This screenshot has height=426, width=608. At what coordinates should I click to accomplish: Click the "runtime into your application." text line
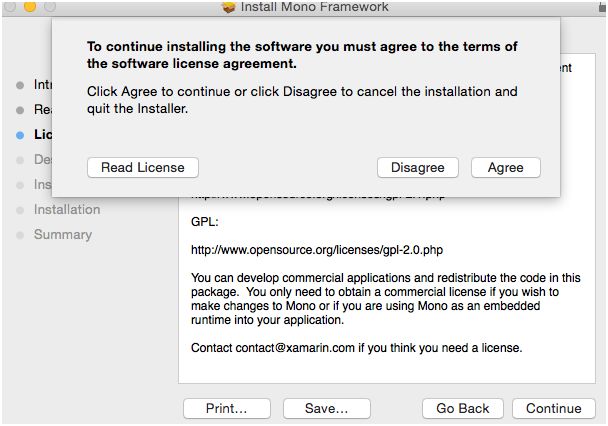pos(267,320)
